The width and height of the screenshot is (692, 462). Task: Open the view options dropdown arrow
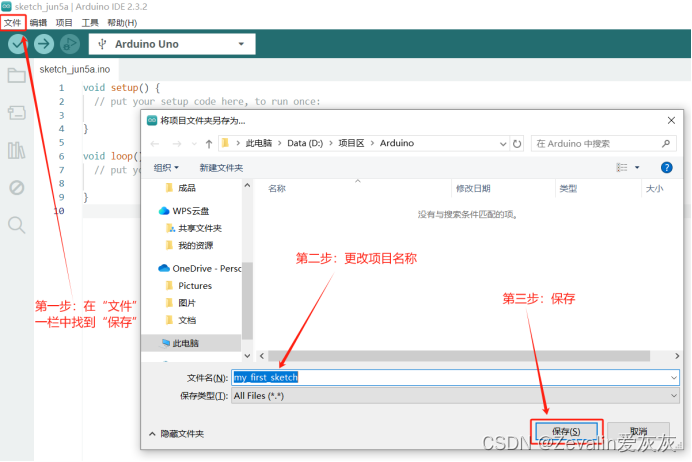[x=637, y=168]
